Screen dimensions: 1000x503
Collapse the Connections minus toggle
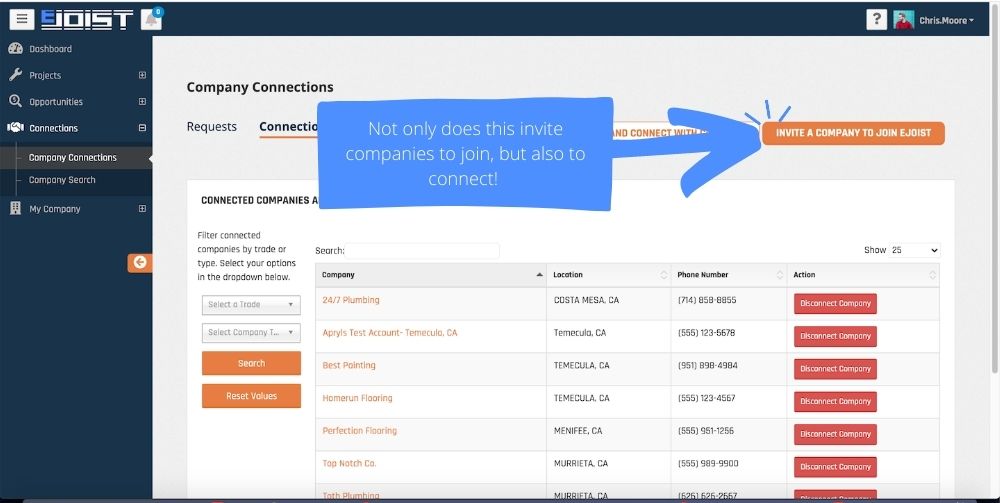pyautogui.click(x=142, y=128)
